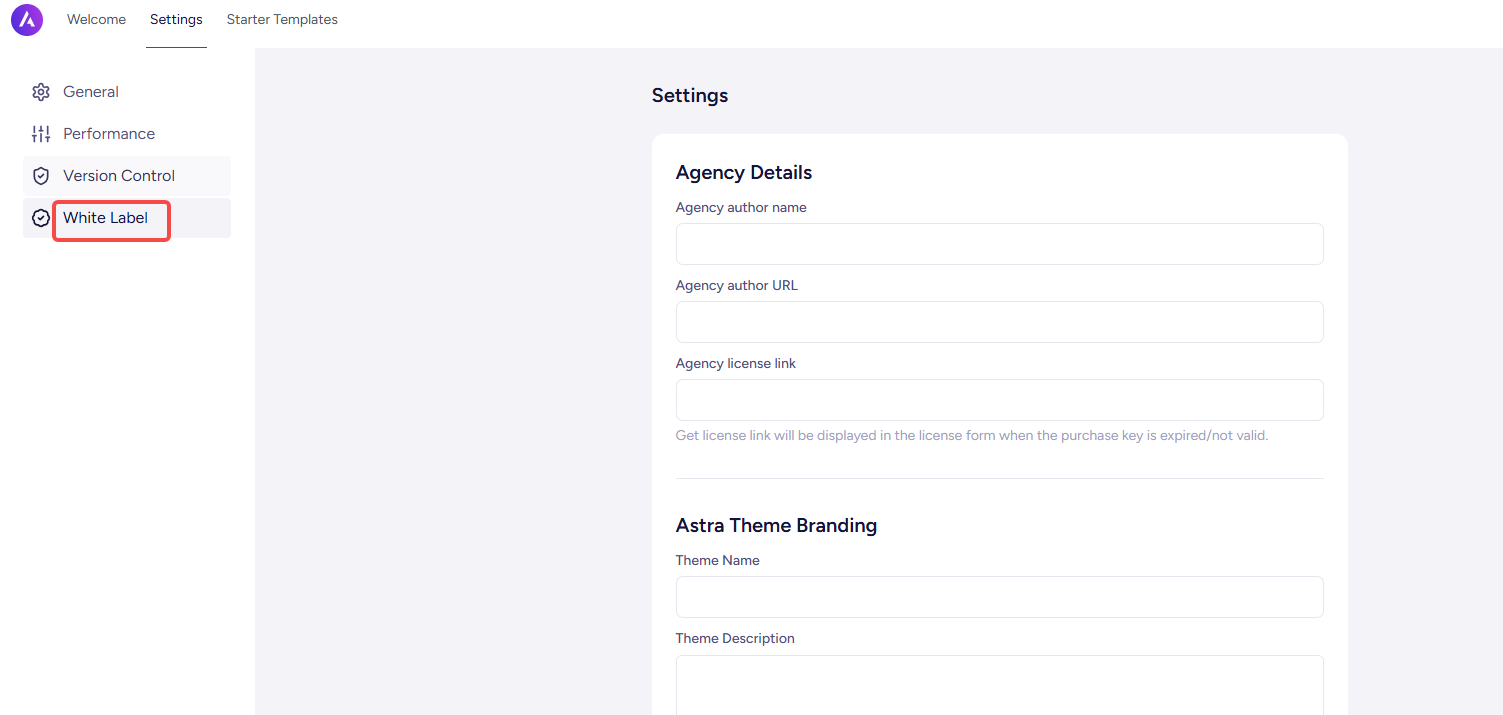Select White Label in the sidebar

106,218
